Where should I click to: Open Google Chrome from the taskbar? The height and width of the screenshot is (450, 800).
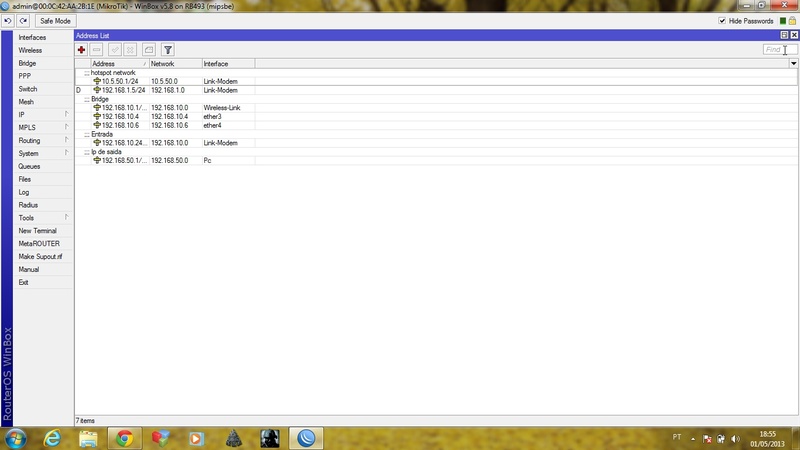124,438
